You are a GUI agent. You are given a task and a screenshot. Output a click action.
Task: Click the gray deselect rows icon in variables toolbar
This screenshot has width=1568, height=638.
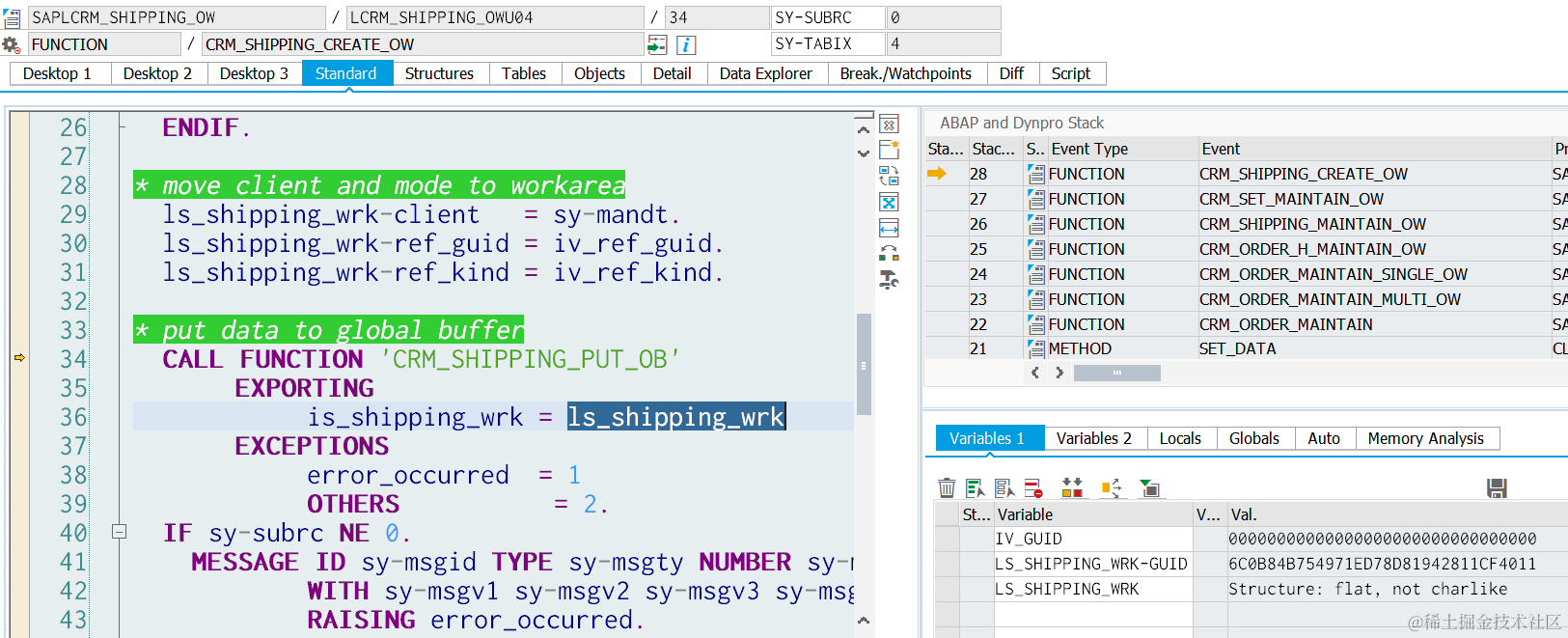(x=1004, y=488)
